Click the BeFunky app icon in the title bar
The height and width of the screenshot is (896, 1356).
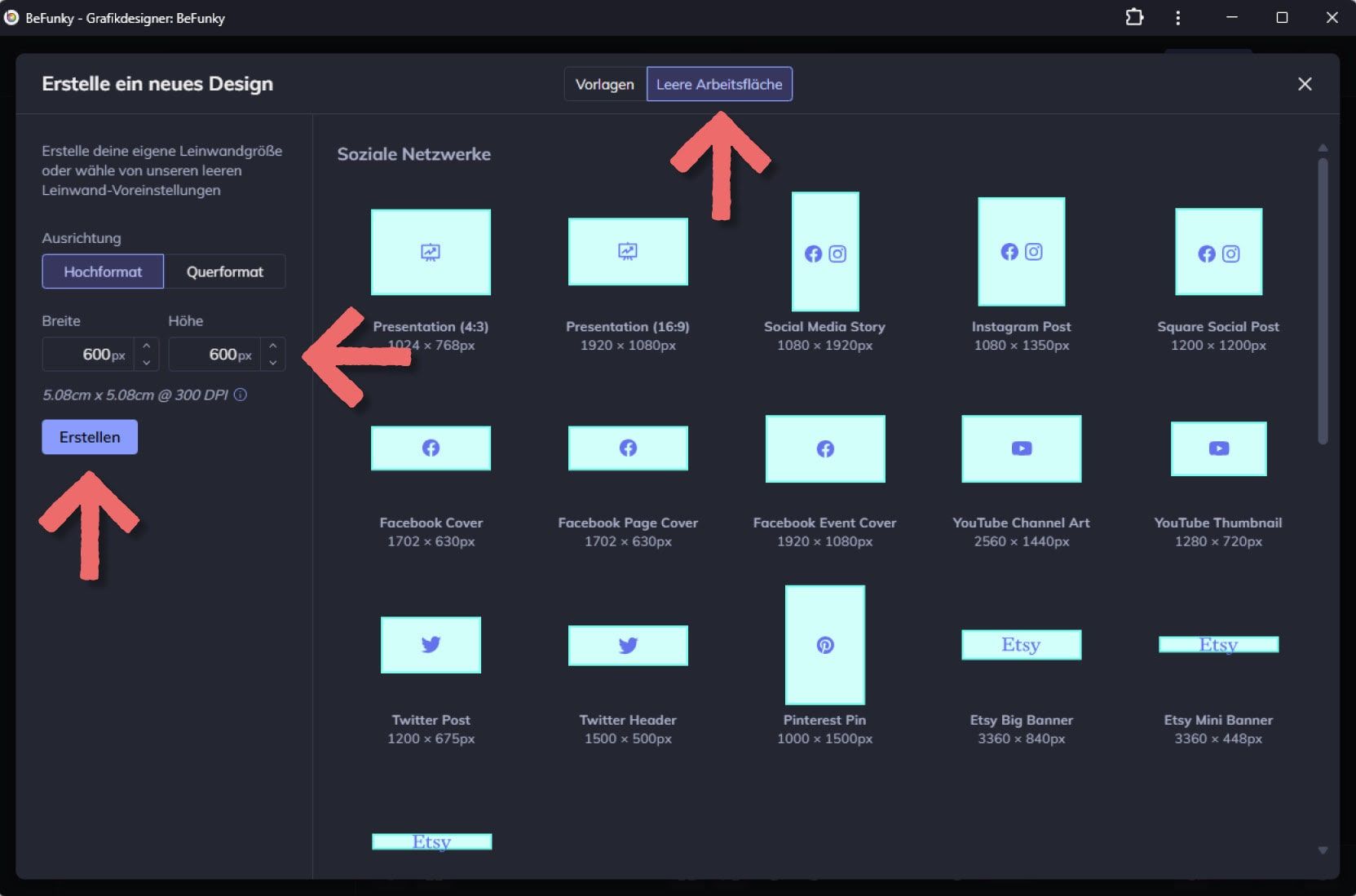pyautogui.click(x=11, y=17)
